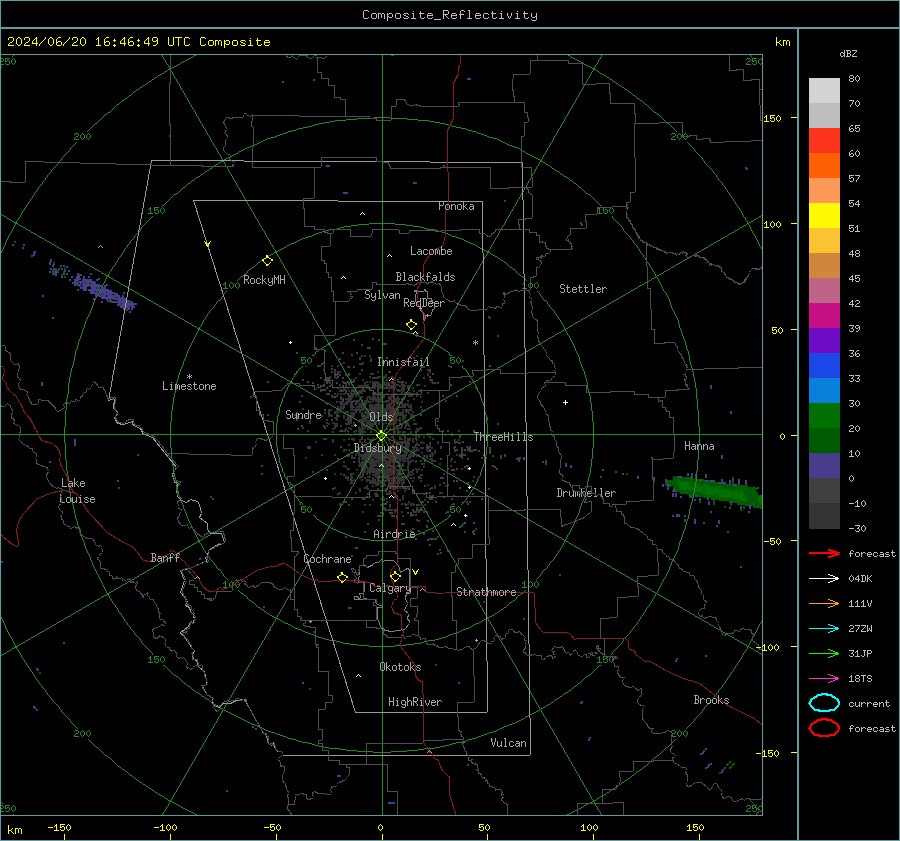Click the green 31JP arrow icon
This screenshot has width=900, height=841.
(x=824, y=653)
